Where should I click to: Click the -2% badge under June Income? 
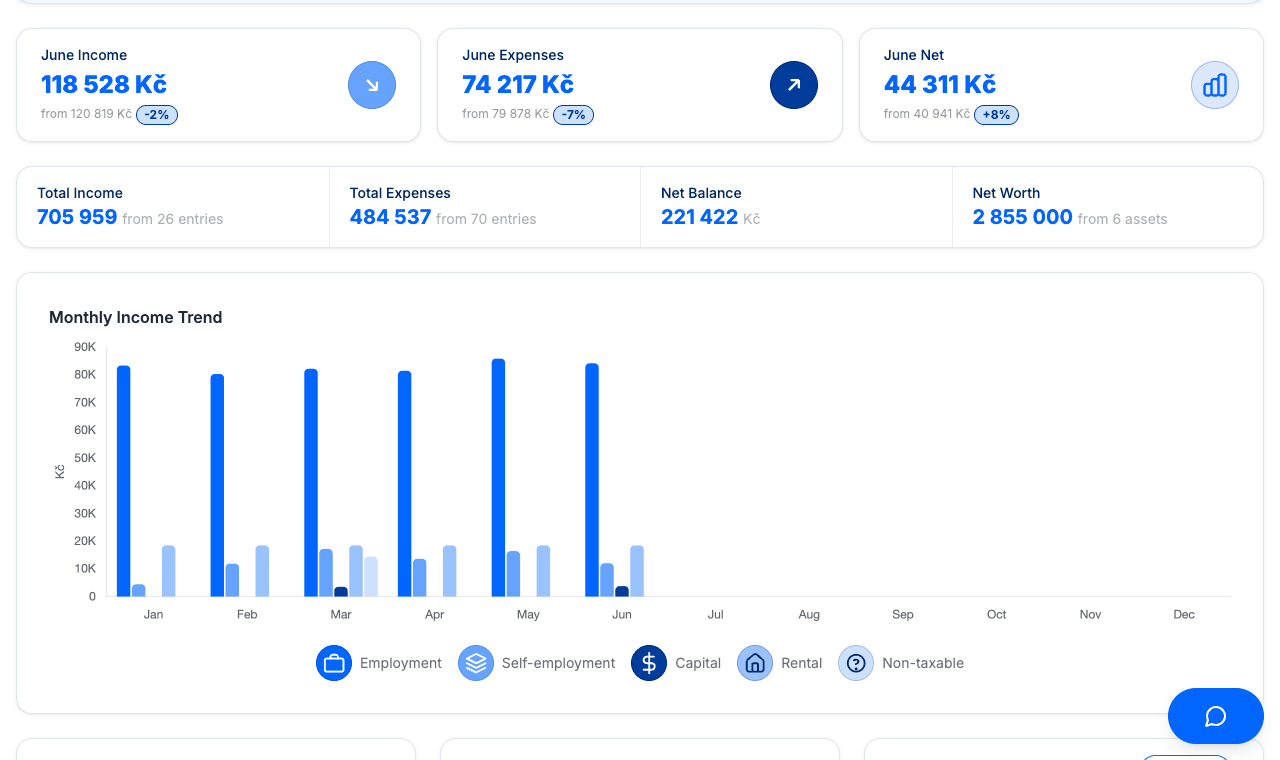coord(157,115)
